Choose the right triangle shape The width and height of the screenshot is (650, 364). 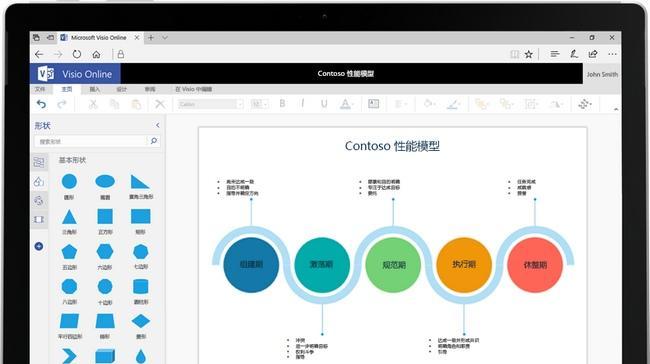(140, 182)
